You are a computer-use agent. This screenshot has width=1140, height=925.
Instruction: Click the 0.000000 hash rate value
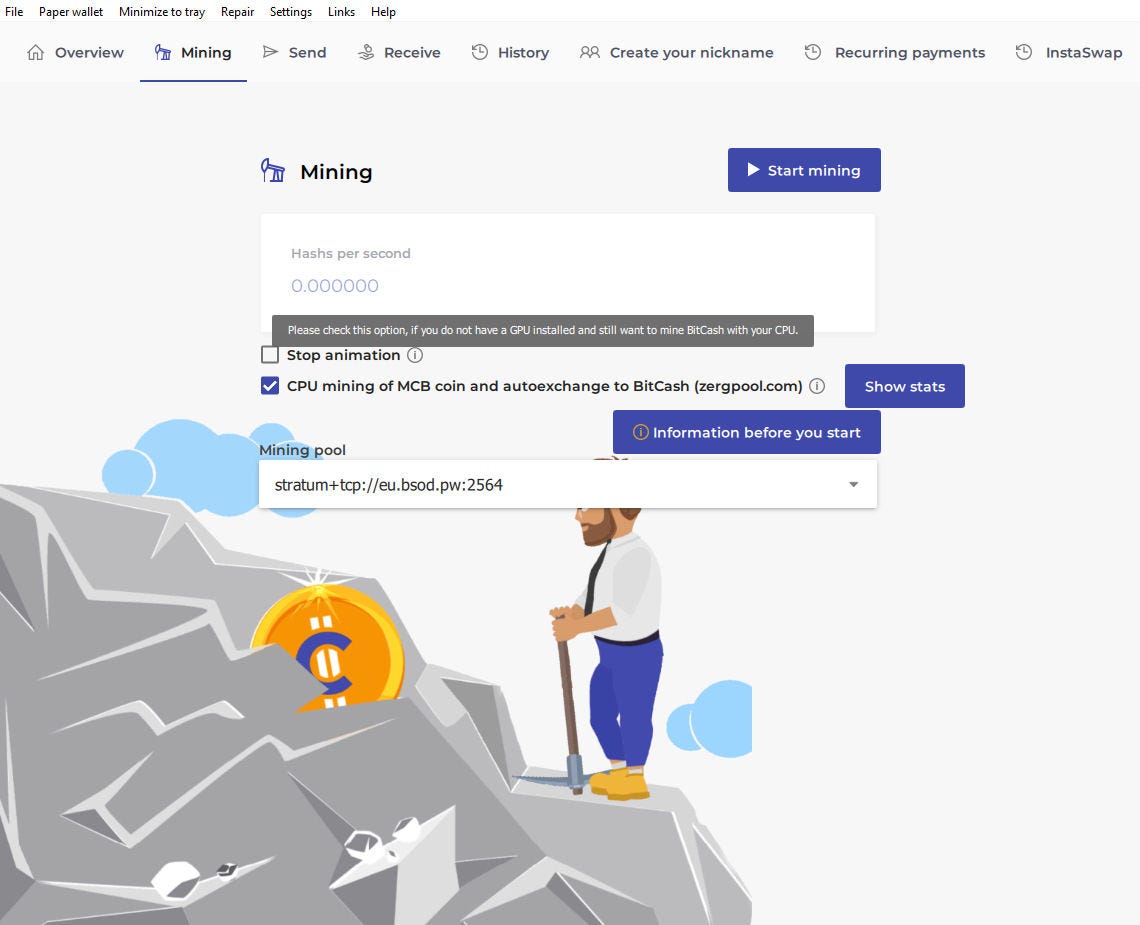334,286
